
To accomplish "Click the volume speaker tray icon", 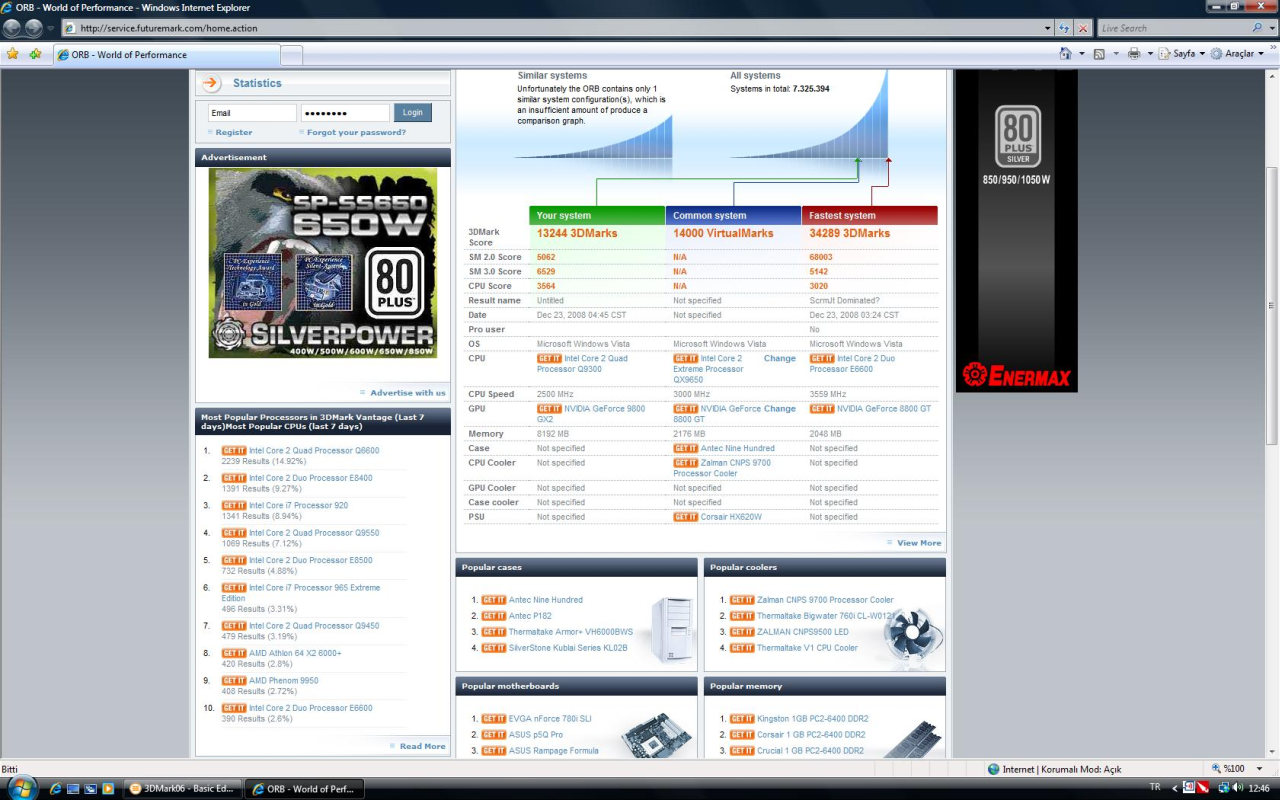I will click(1238, 787).
